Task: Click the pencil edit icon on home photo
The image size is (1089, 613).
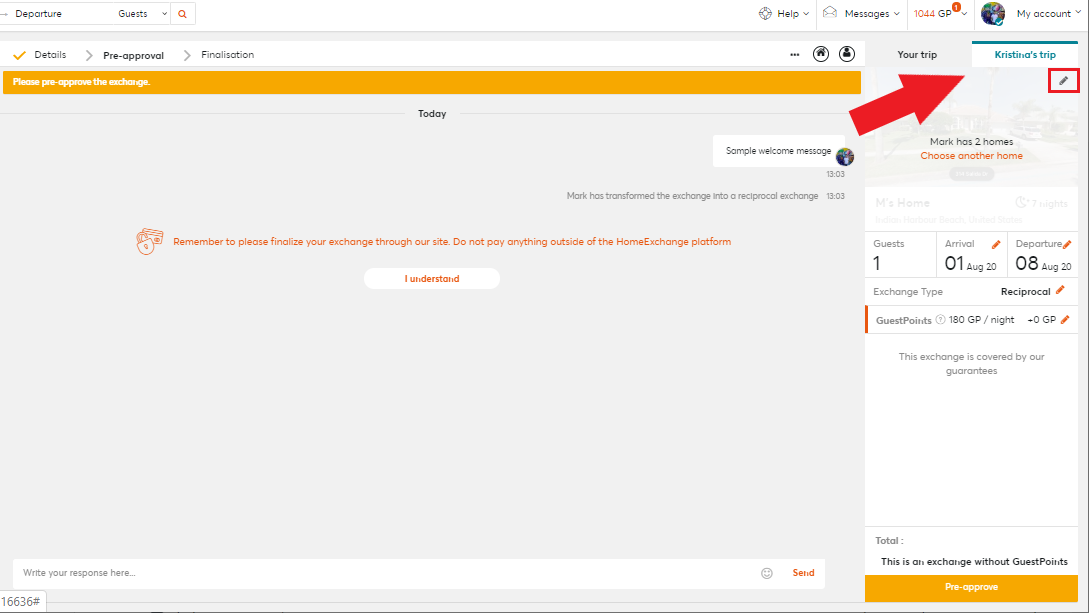Action: [1063, 81]
